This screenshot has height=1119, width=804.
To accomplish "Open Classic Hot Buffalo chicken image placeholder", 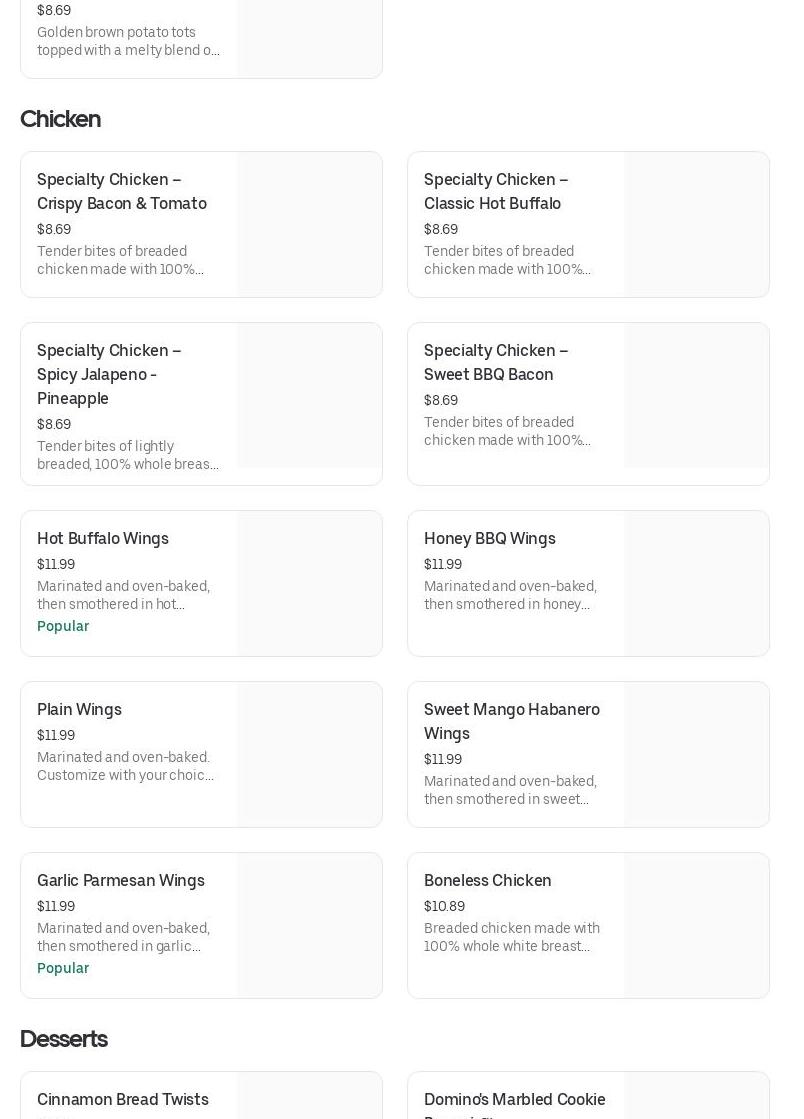I will 696,225.
